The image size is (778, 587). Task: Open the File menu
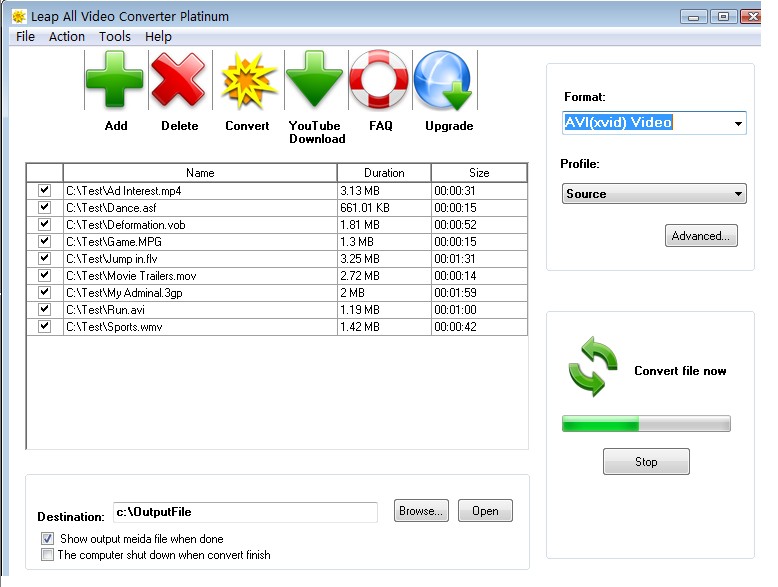[25, 37]
